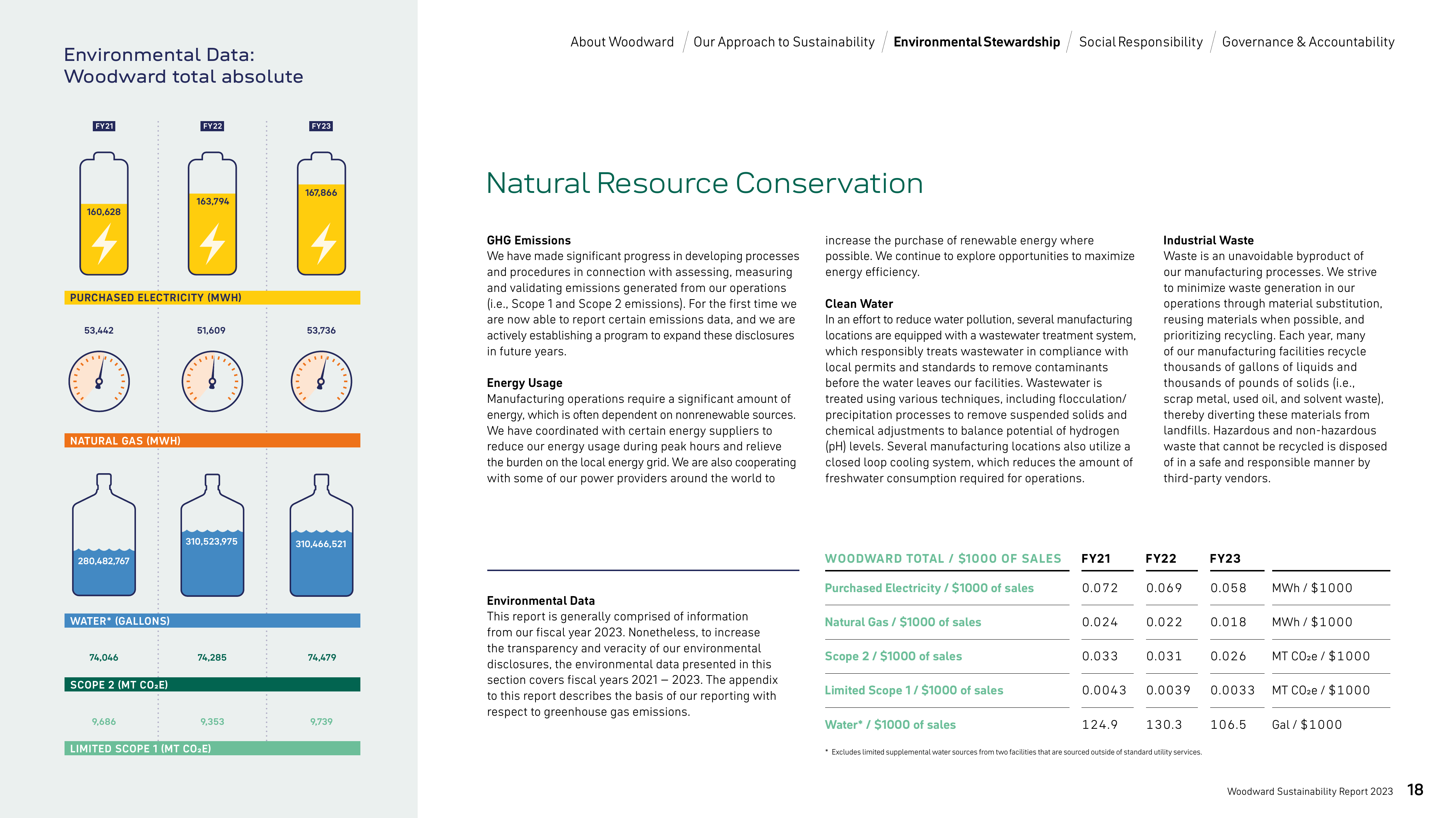Click the orange Natural Gas (MWH) bar
1456x818 pixels.
pos(212,441)
